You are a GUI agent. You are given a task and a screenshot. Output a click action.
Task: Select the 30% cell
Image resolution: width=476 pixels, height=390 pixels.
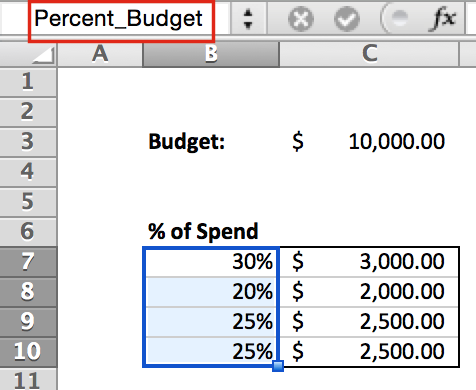pos(211,262)
